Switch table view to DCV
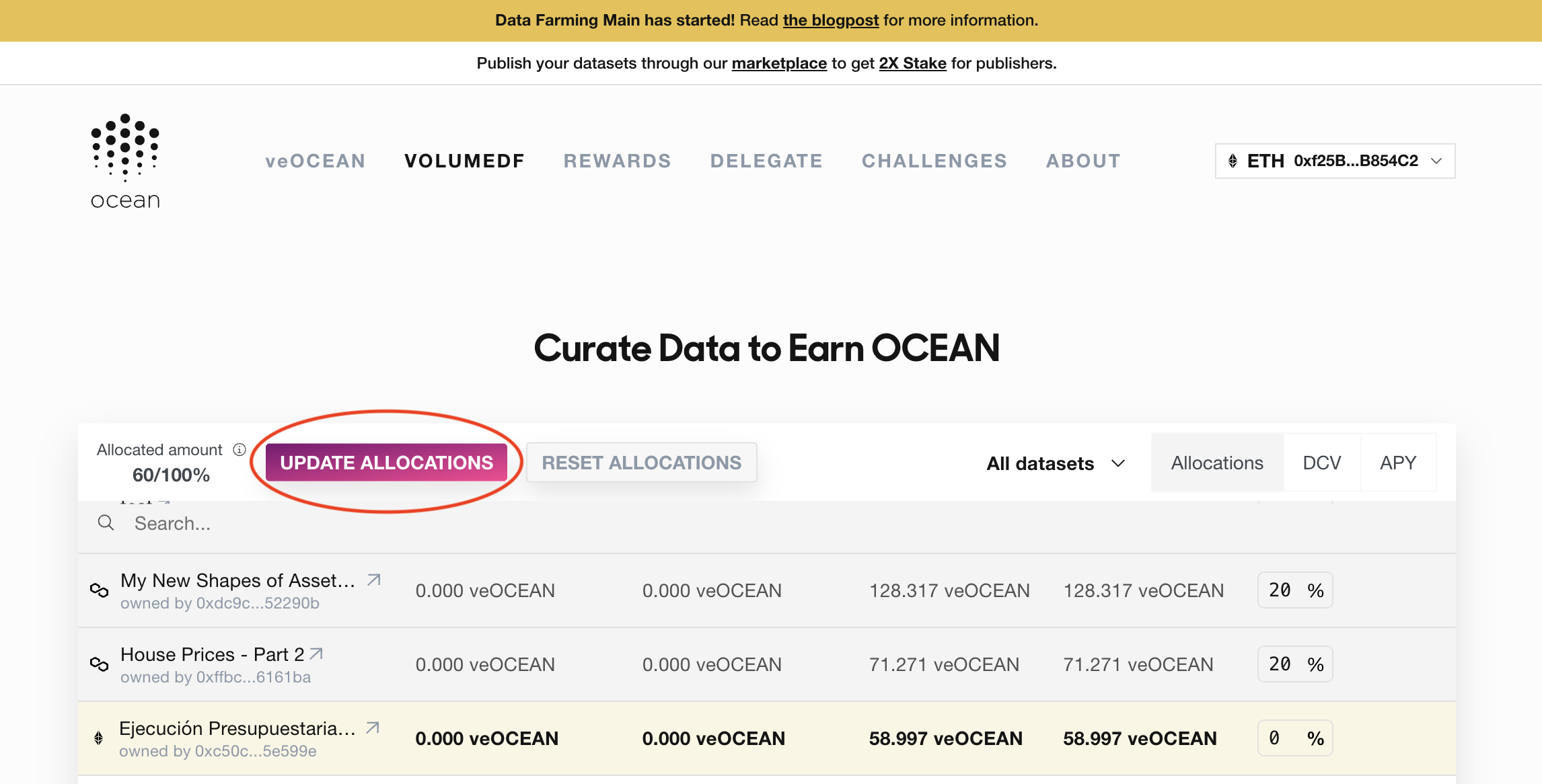The height and width of the screenshot is (784, 1542). [1321, 463]
